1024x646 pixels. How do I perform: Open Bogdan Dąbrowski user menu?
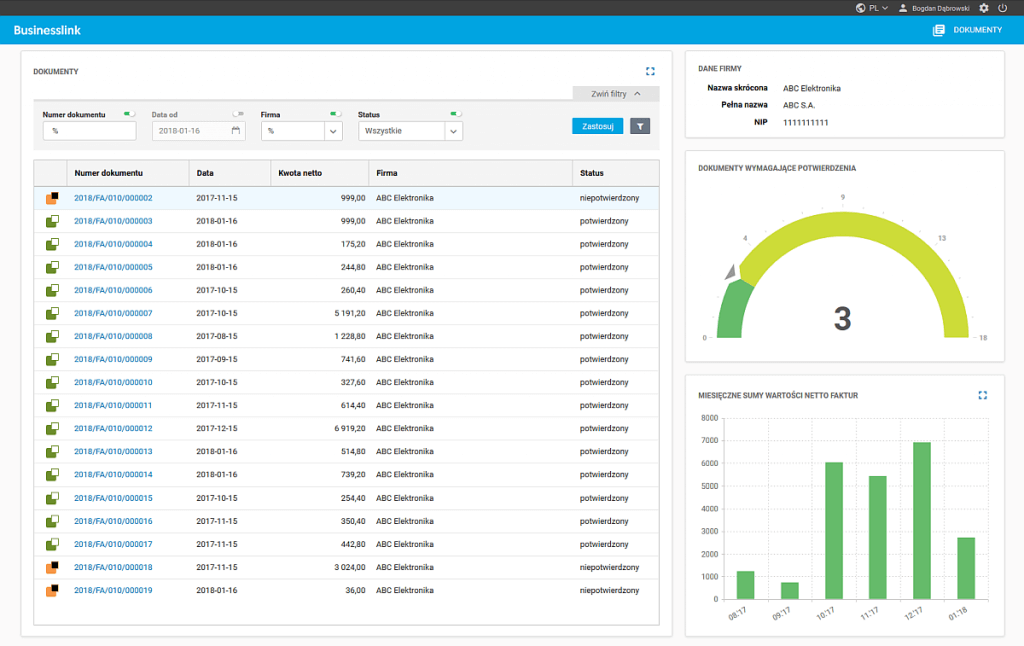pos(934,8)
